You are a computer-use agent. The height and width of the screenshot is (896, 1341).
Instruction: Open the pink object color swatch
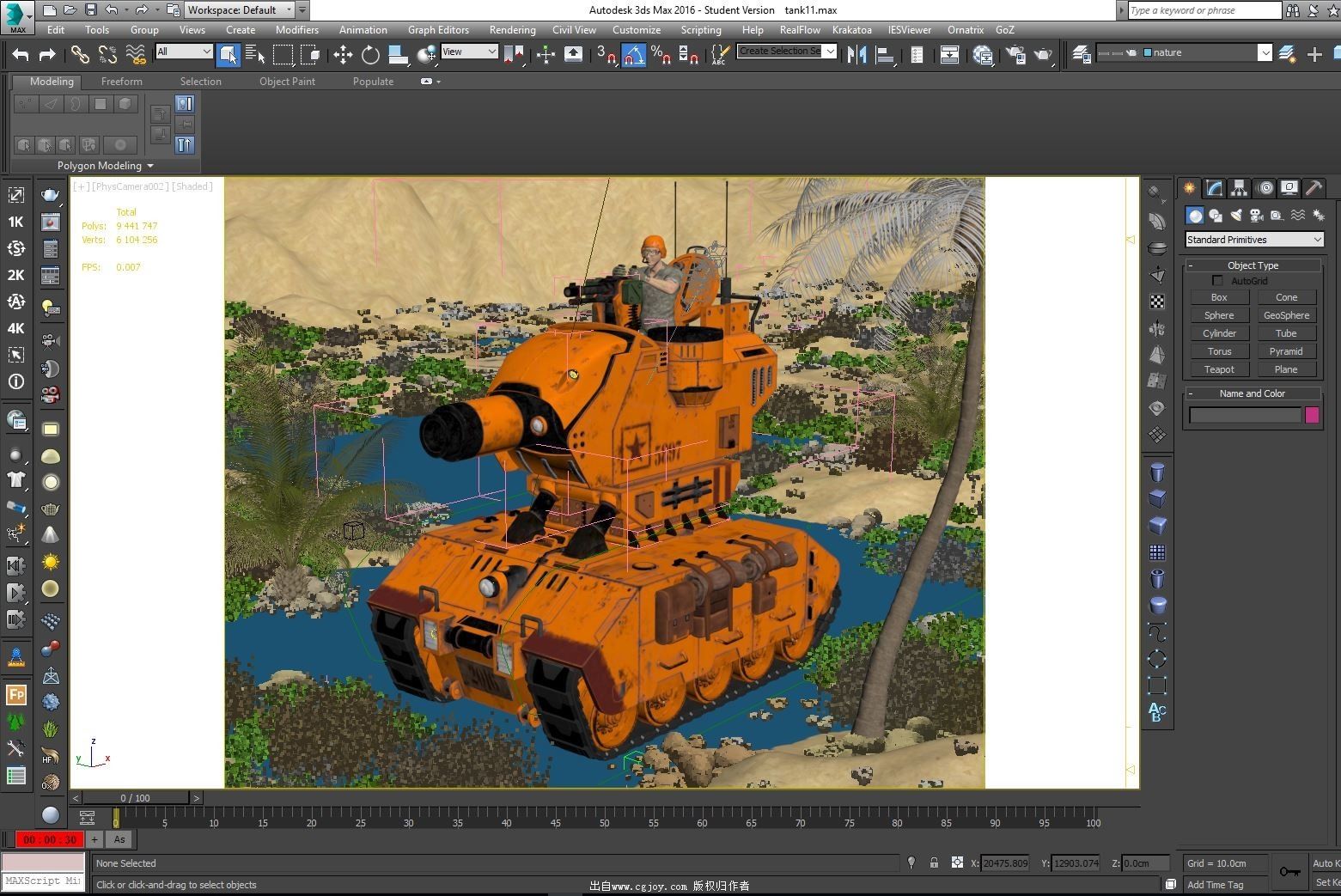pyautogui.click(x=1312, y=415)
